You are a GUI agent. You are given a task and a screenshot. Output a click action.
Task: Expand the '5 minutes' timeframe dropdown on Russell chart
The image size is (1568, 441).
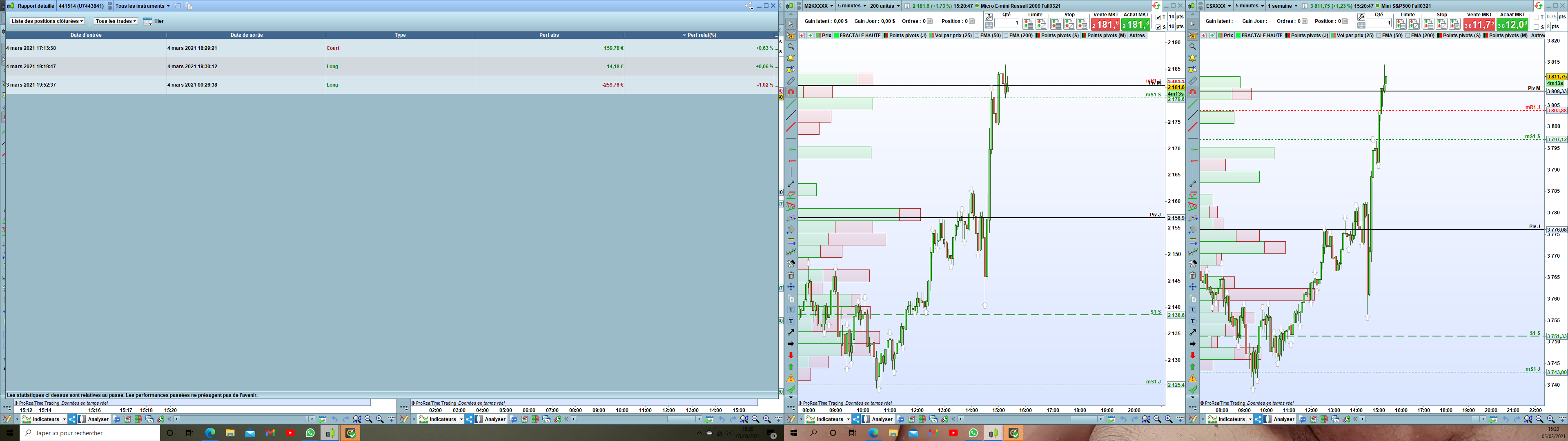[851, 6]
